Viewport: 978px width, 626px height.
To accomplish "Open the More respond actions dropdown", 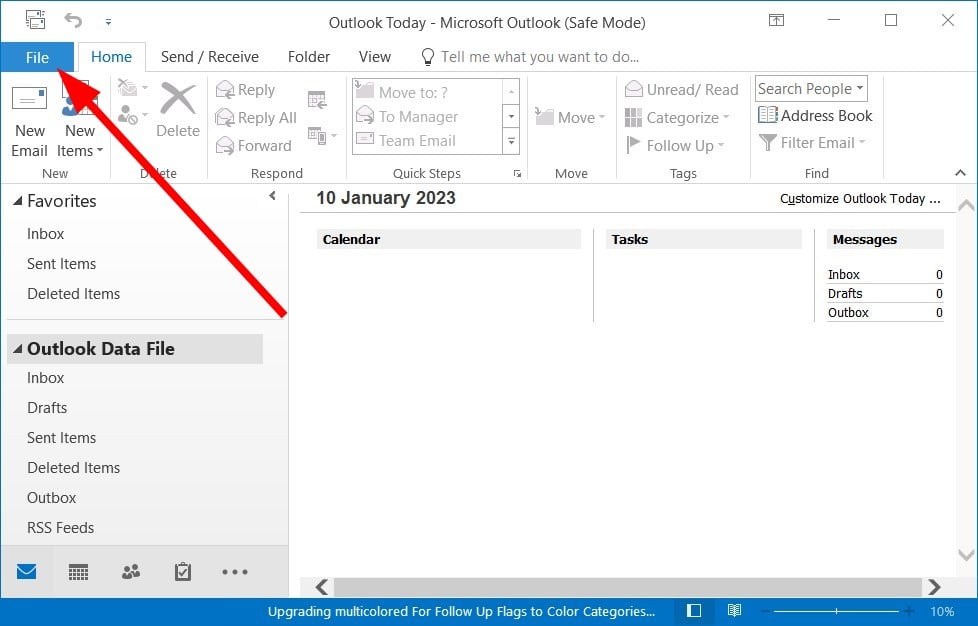I will (x=322, y=135).
